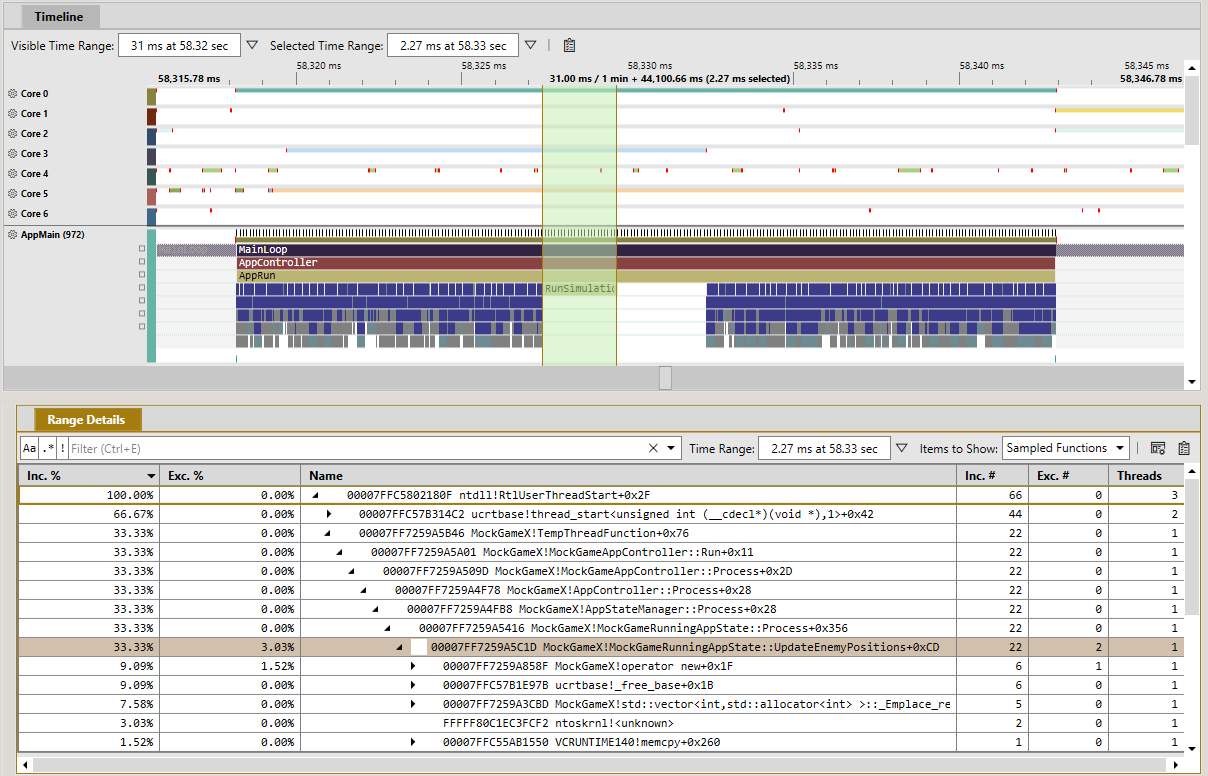Click the Filter (Ctrl+E) input box

pos(356,449)
